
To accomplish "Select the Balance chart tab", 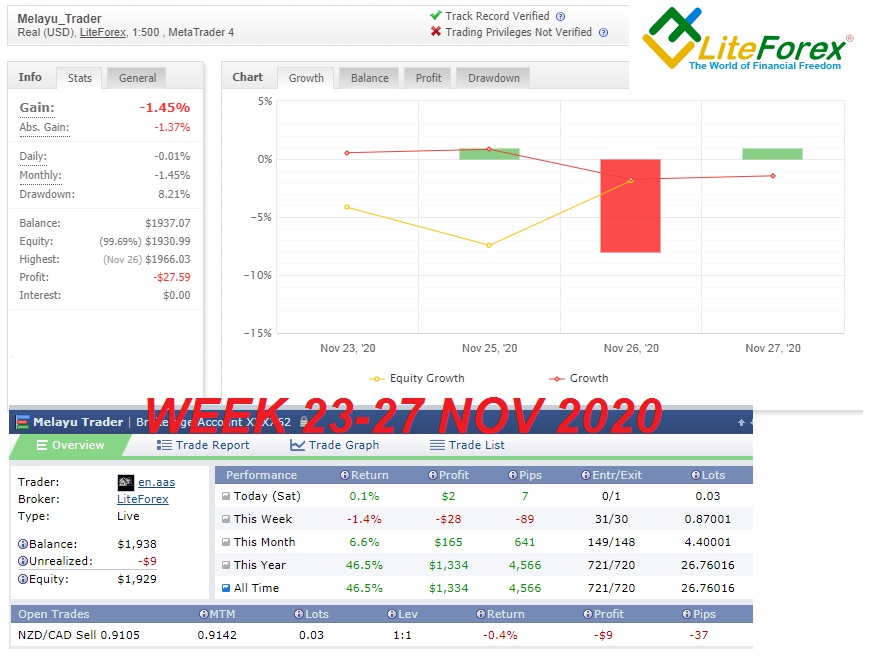I will [x=370, y=78].
